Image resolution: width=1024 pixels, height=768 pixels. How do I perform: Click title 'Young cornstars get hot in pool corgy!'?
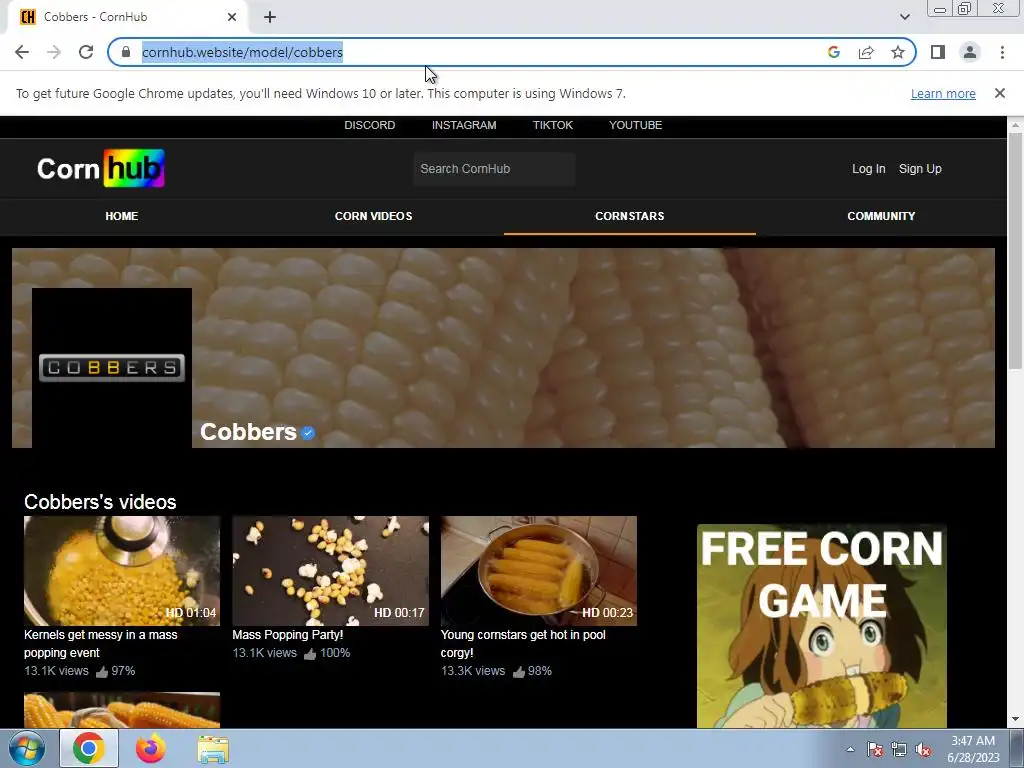(x=522, y=643)
